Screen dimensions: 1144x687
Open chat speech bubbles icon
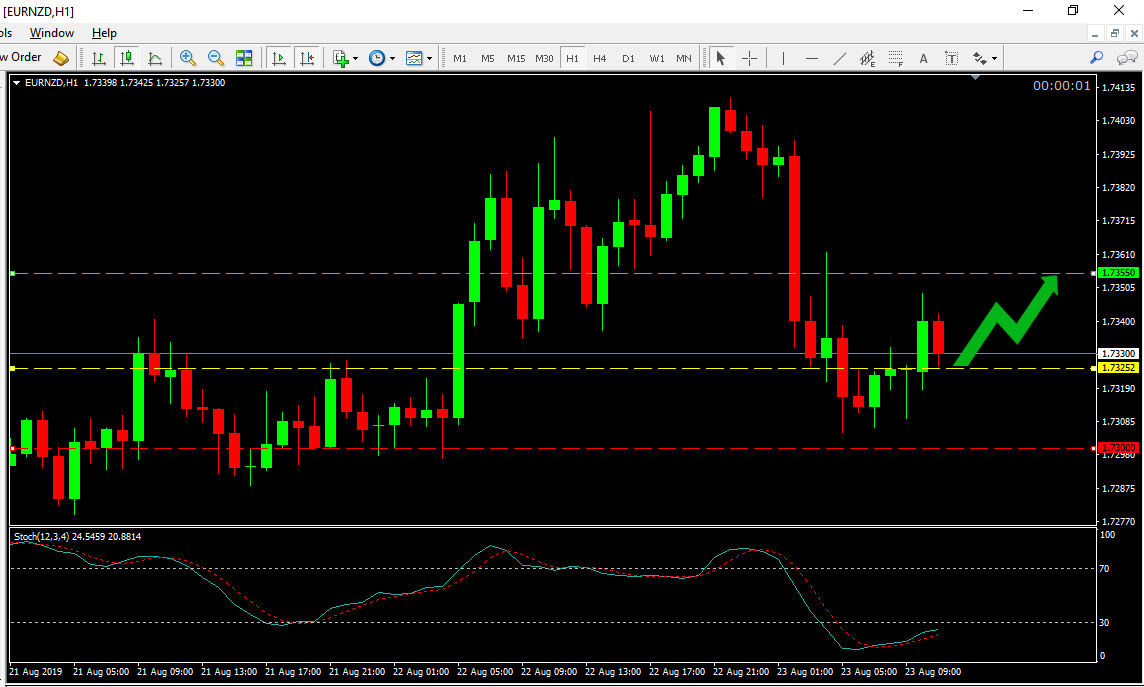1126,58
